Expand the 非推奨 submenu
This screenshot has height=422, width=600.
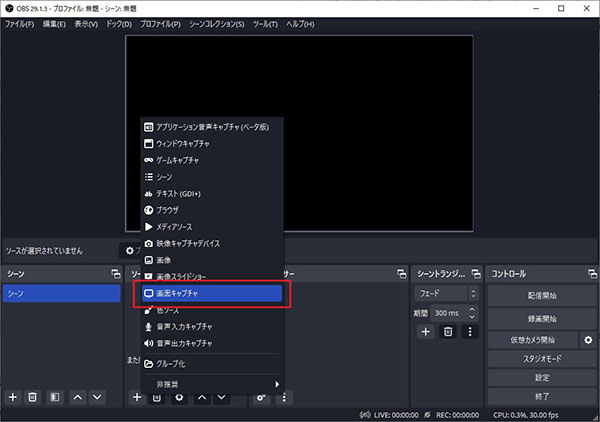coord(212,383)
